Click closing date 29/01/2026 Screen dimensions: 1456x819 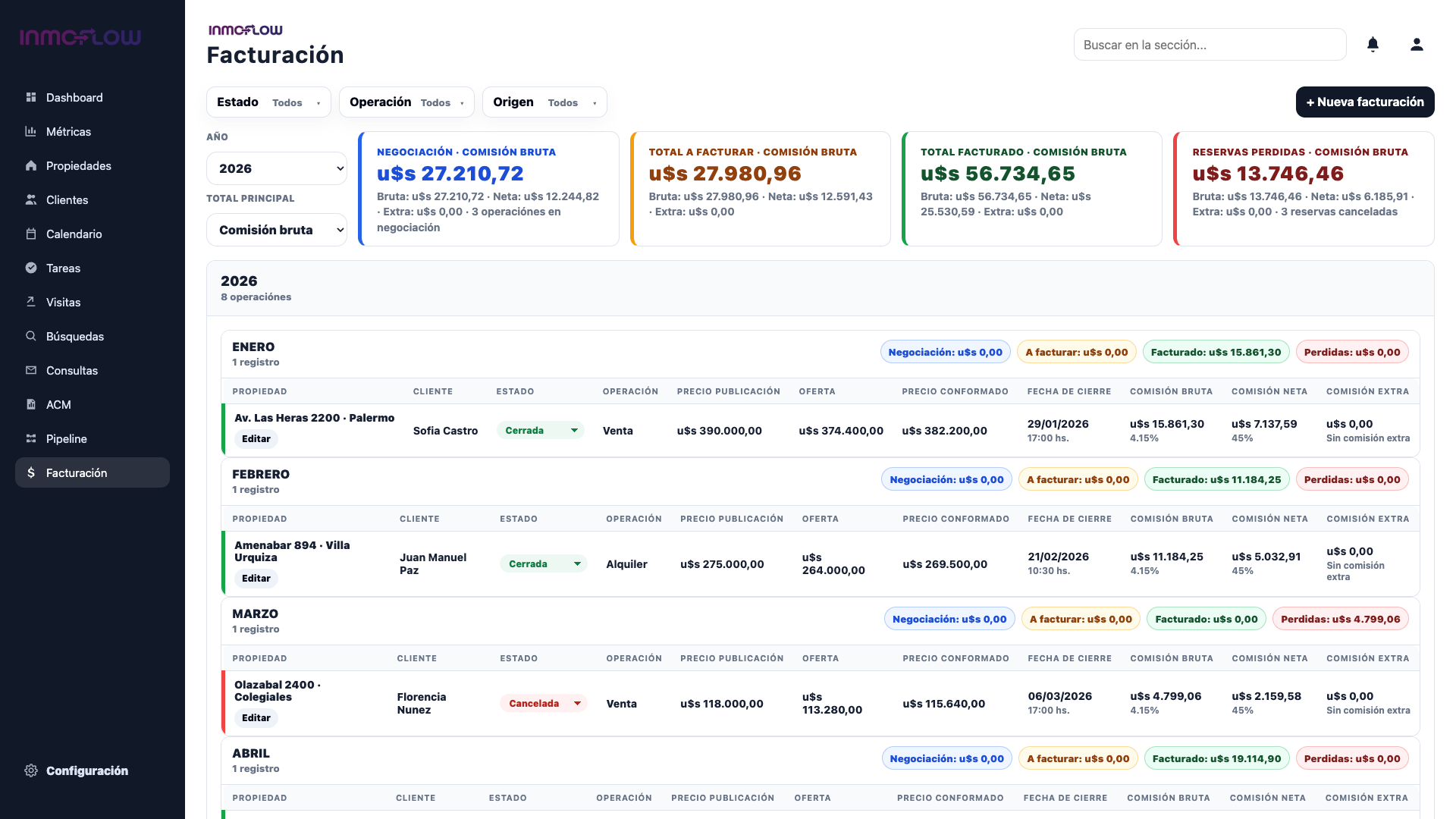pyautogui.click(x=1058, y=424)
